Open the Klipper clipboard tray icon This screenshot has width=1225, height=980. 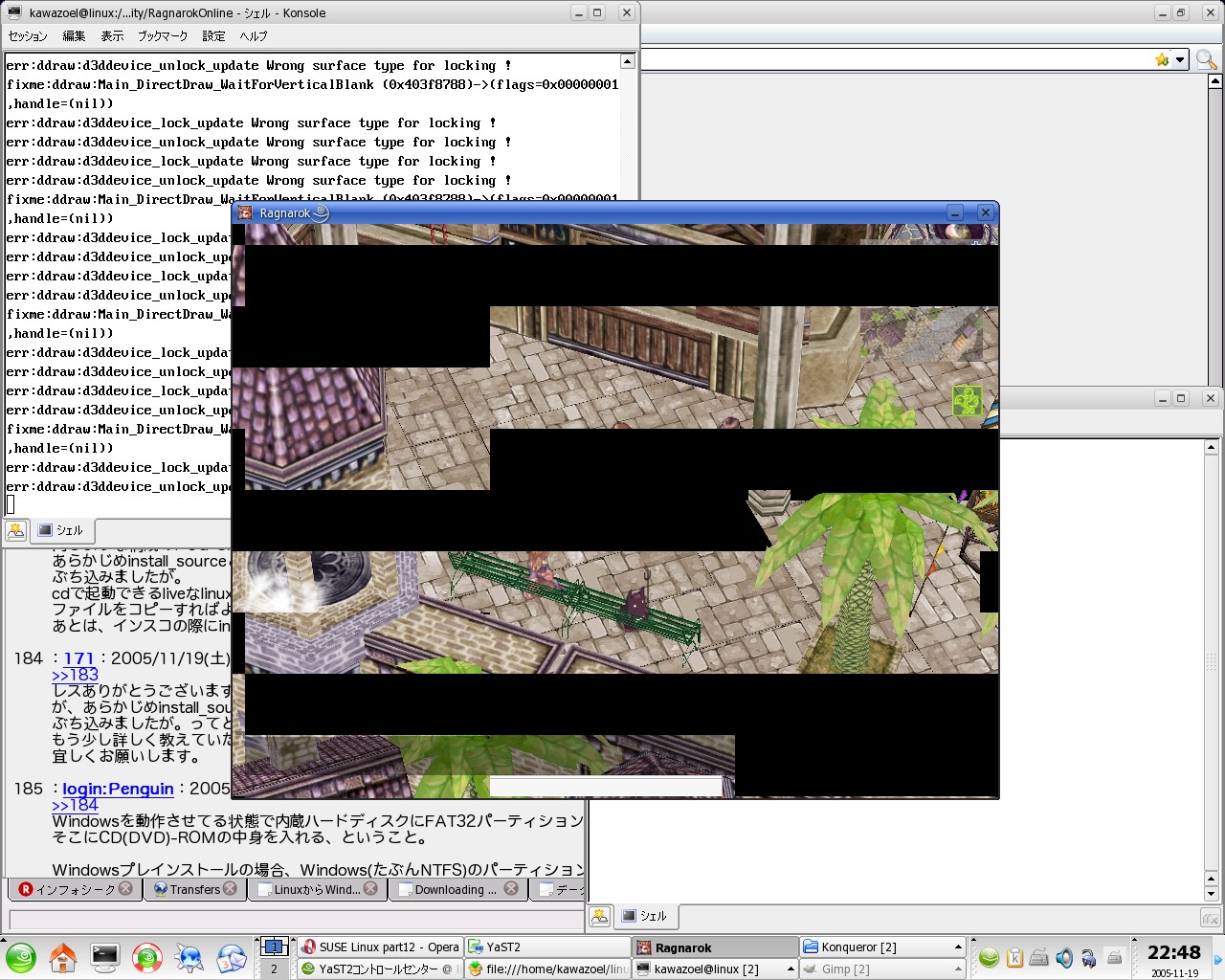1014,958
